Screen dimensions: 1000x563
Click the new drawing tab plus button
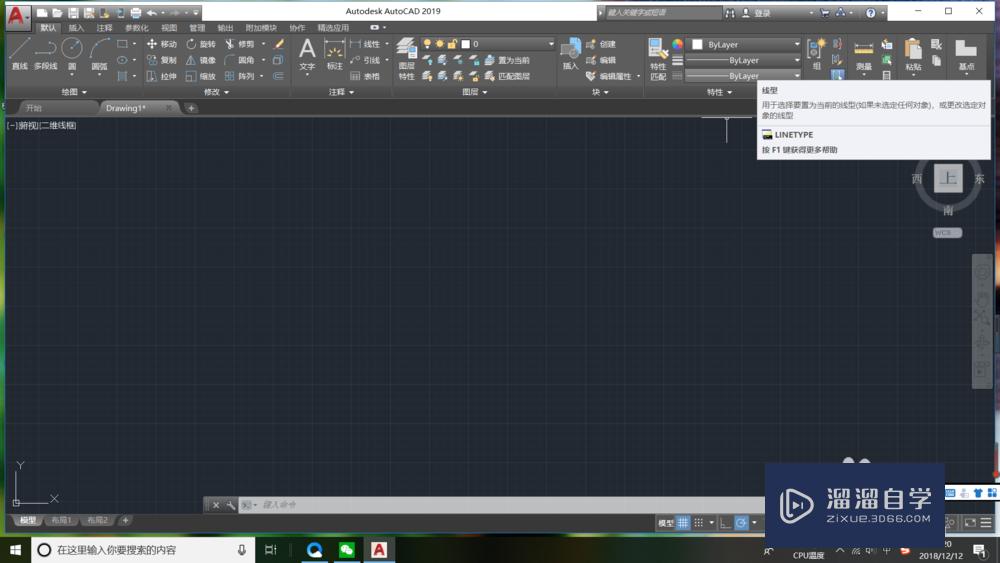click(191, 108)
